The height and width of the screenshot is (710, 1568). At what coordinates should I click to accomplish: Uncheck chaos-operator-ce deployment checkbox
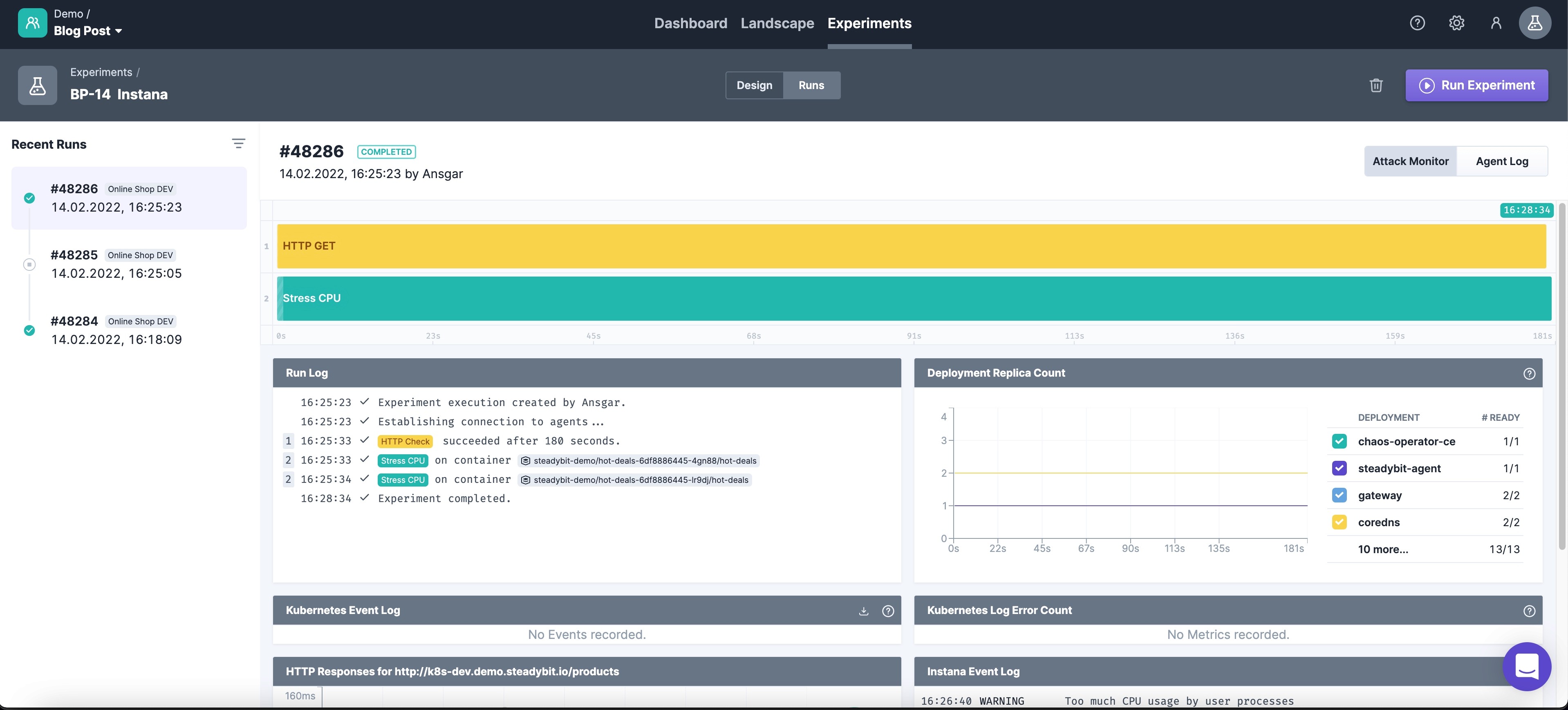(1339, 442)
